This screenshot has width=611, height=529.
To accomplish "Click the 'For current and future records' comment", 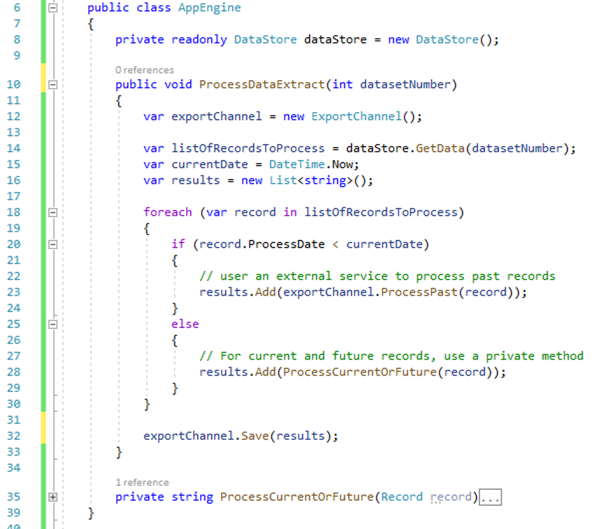I will click(391, 356).
